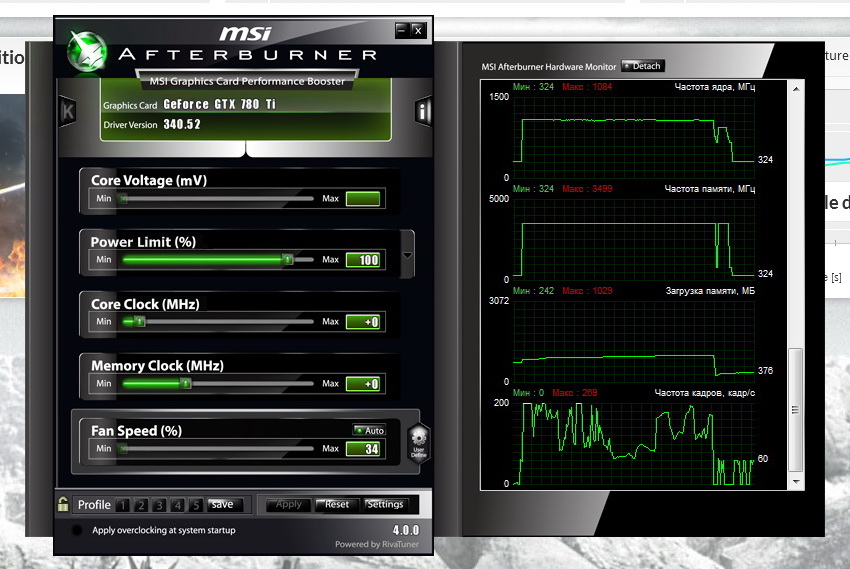Close the Afterburner window
Screen dimensions: 850x569
[418, 30]
